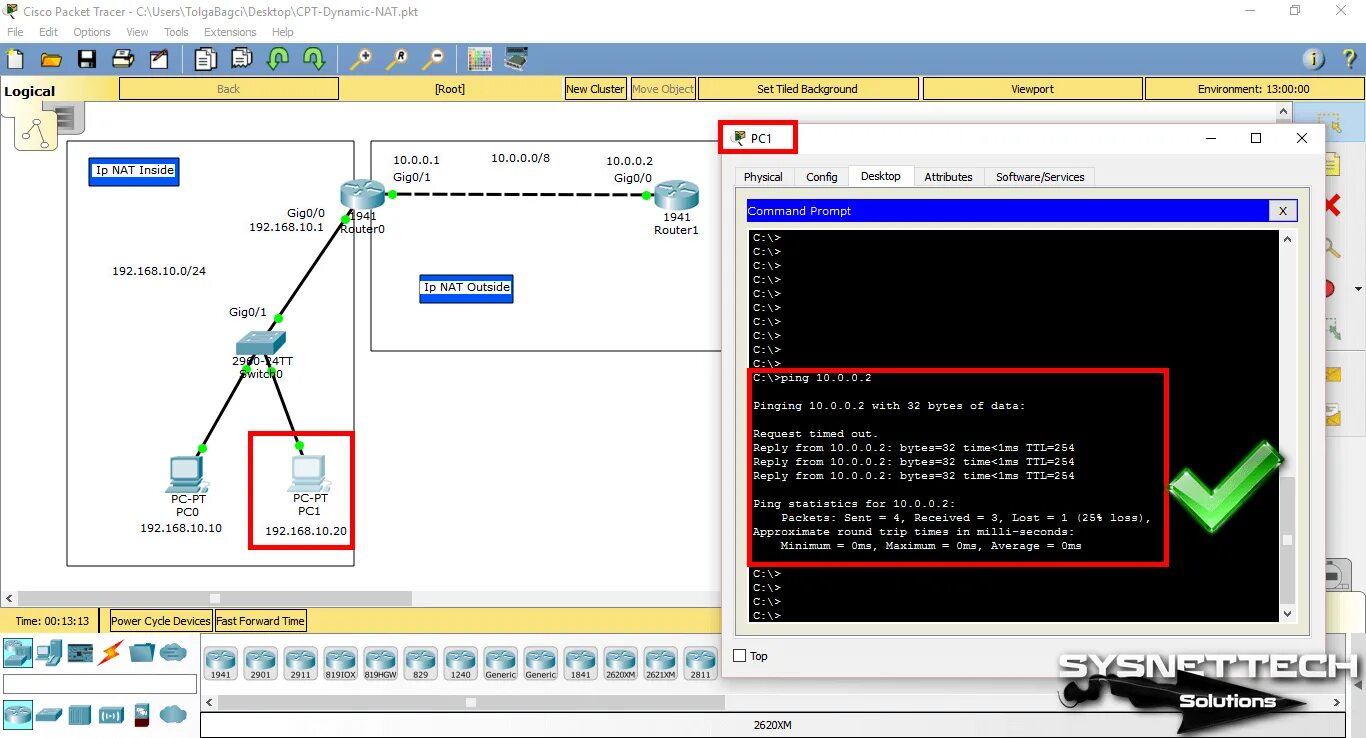The height and width of the screenshot is (738, 1366).
Task: Save the project with floppy disk icon
Action: pyautogui.click(x=87, y=59)
